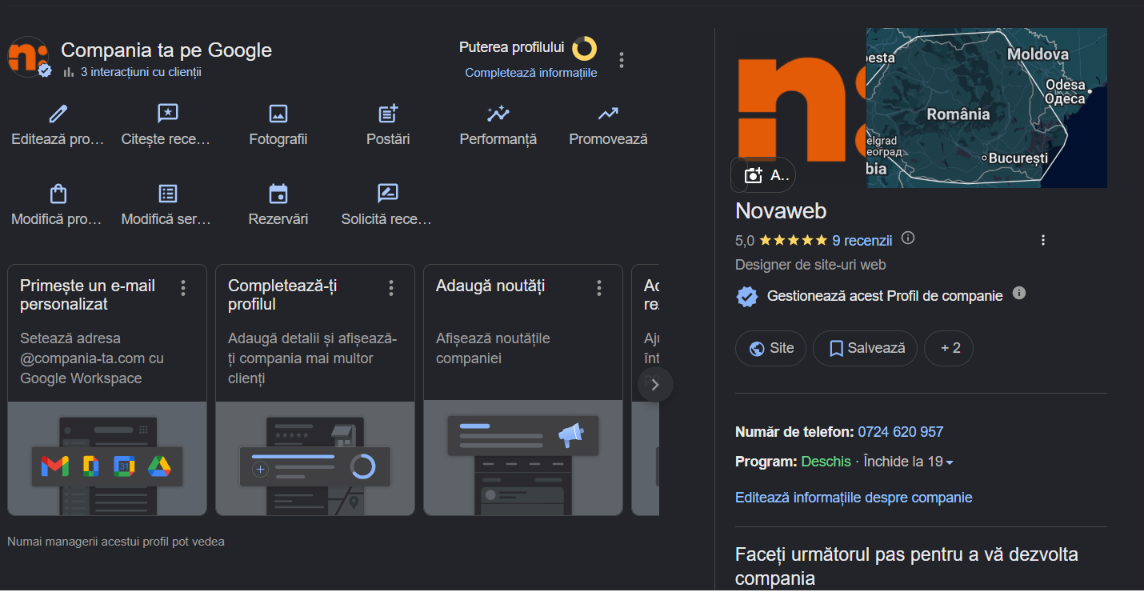Click the Puterea profilului progress ring

point(584,49)
